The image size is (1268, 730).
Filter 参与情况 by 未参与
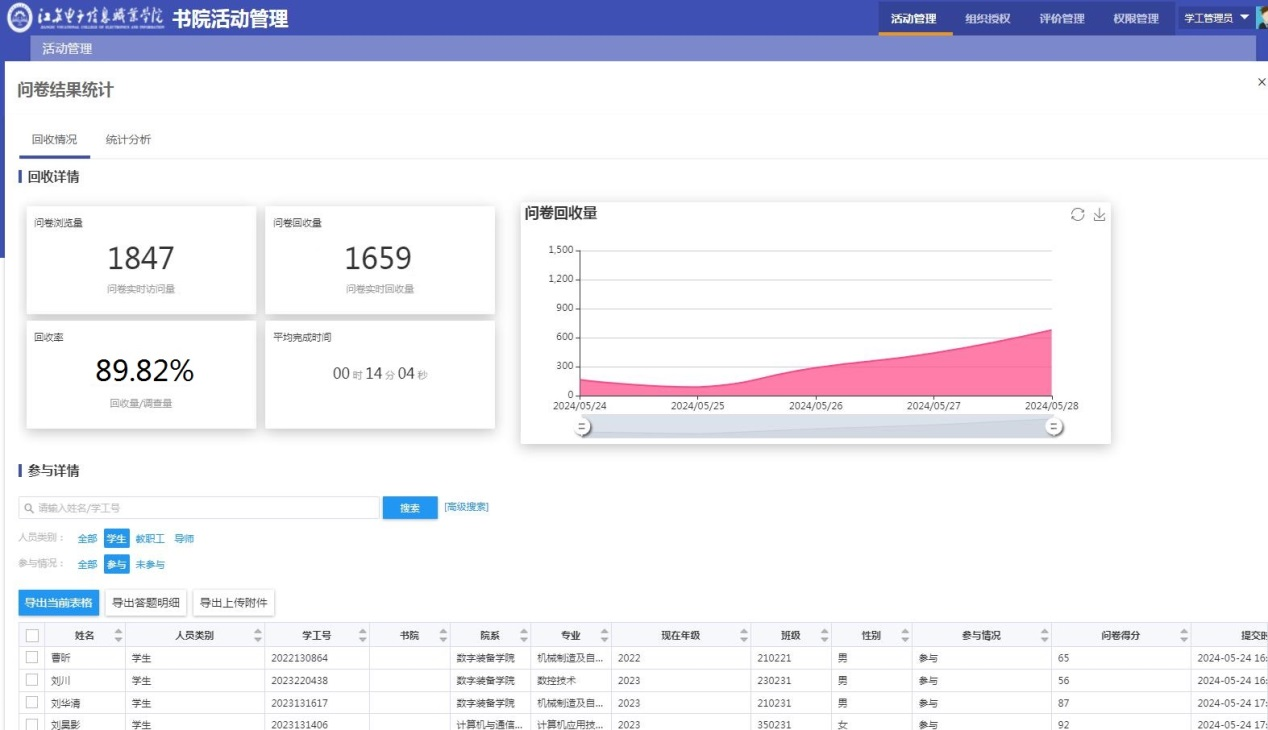150,565
